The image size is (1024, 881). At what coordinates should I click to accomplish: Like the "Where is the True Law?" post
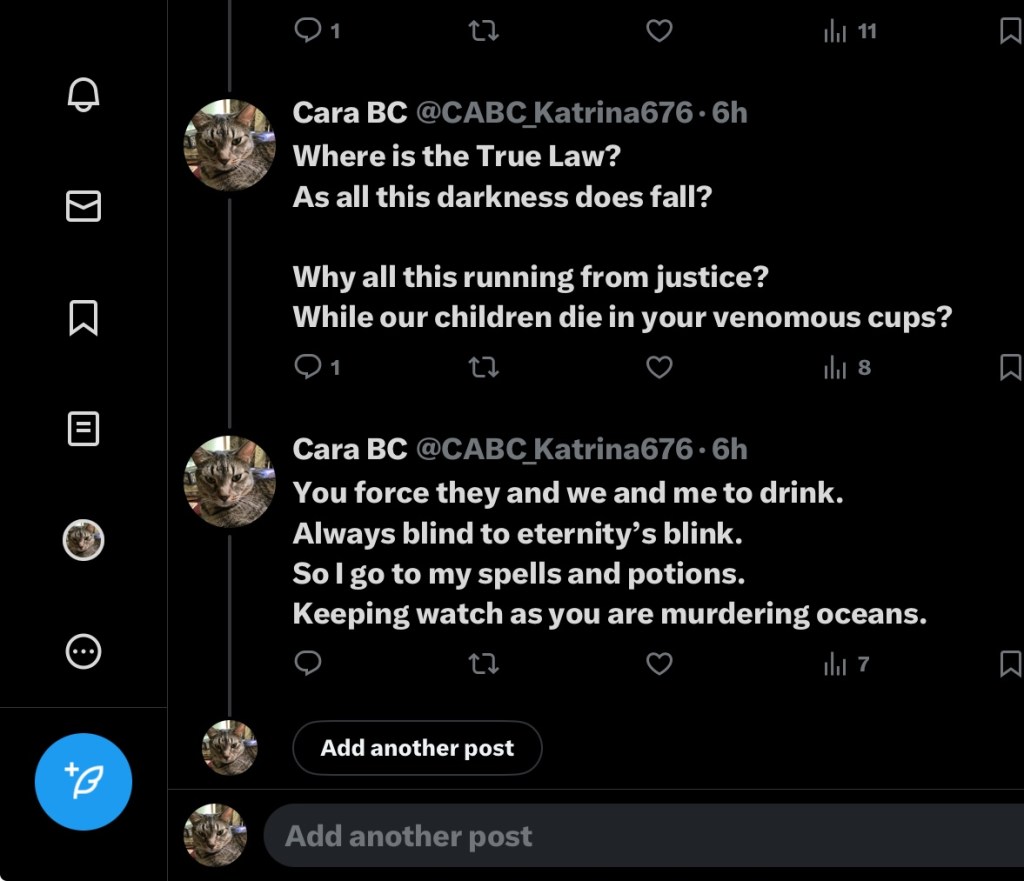point(659,367)
